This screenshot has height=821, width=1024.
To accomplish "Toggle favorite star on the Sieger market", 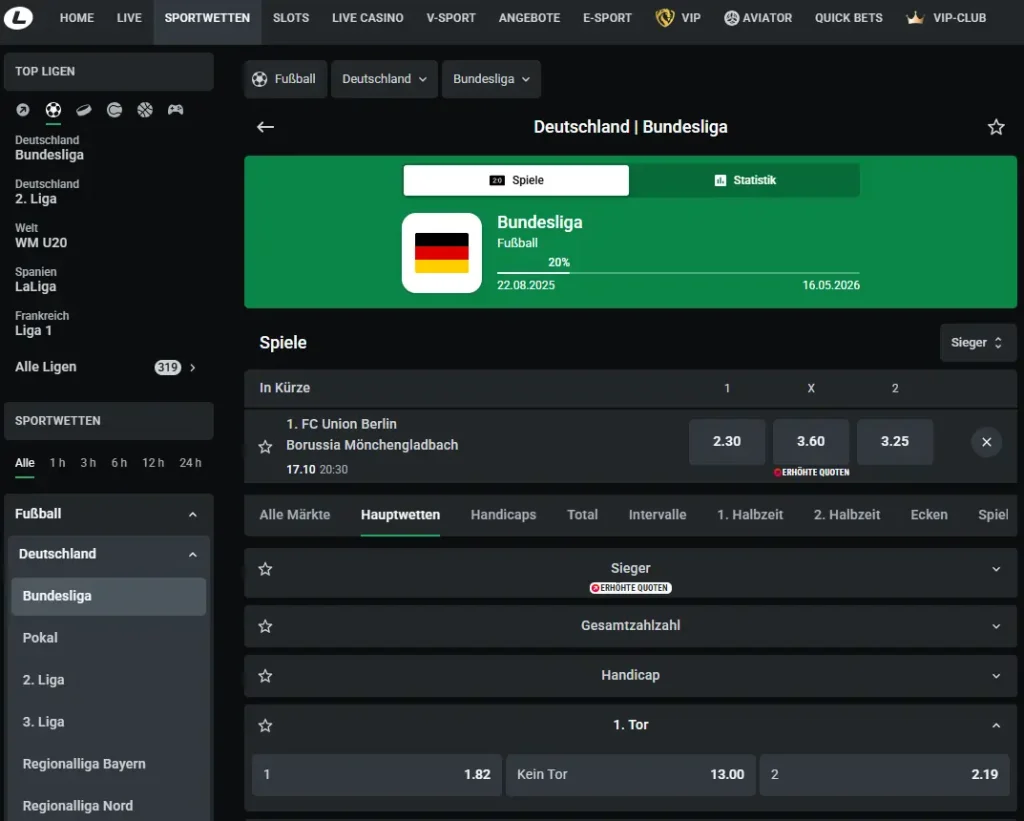I will [x=265, y=568].
